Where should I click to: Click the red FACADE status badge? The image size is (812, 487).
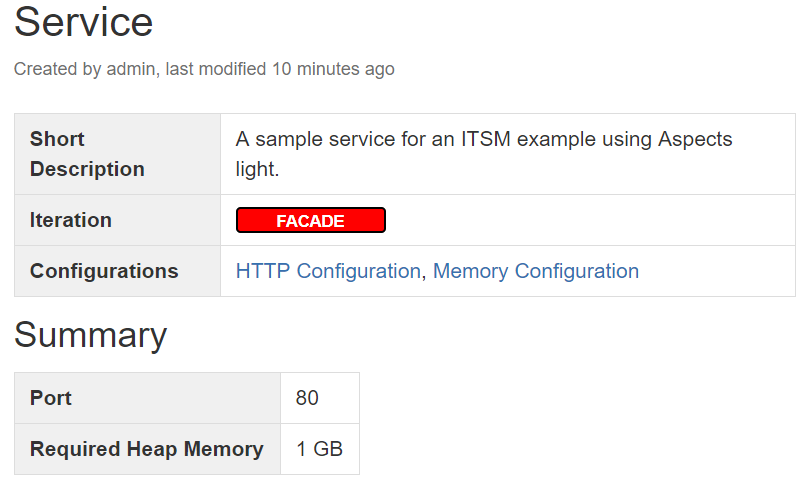tap(310, 221)
